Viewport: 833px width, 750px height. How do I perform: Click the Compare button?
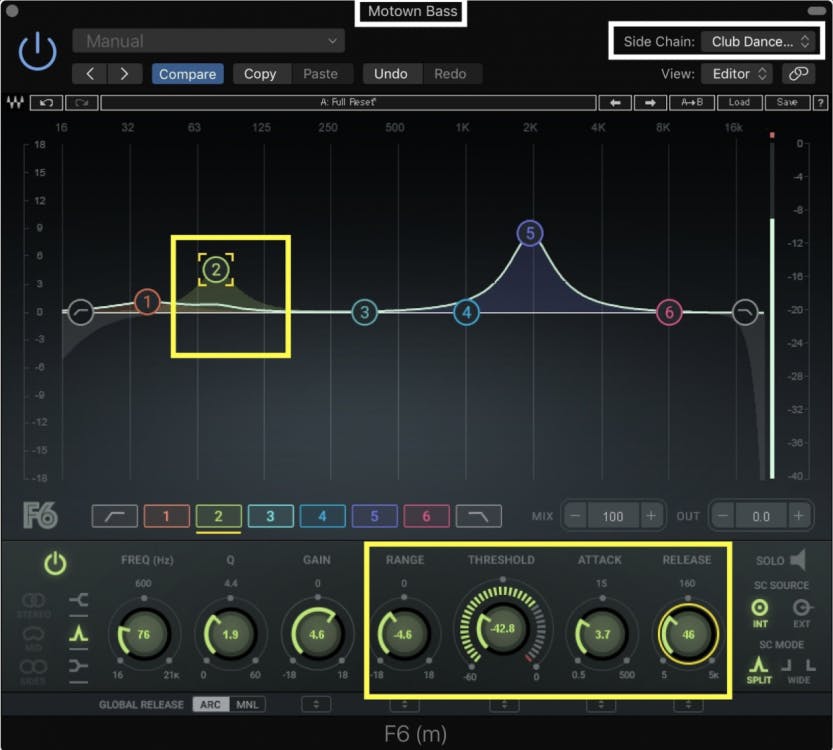pos(187,74)
